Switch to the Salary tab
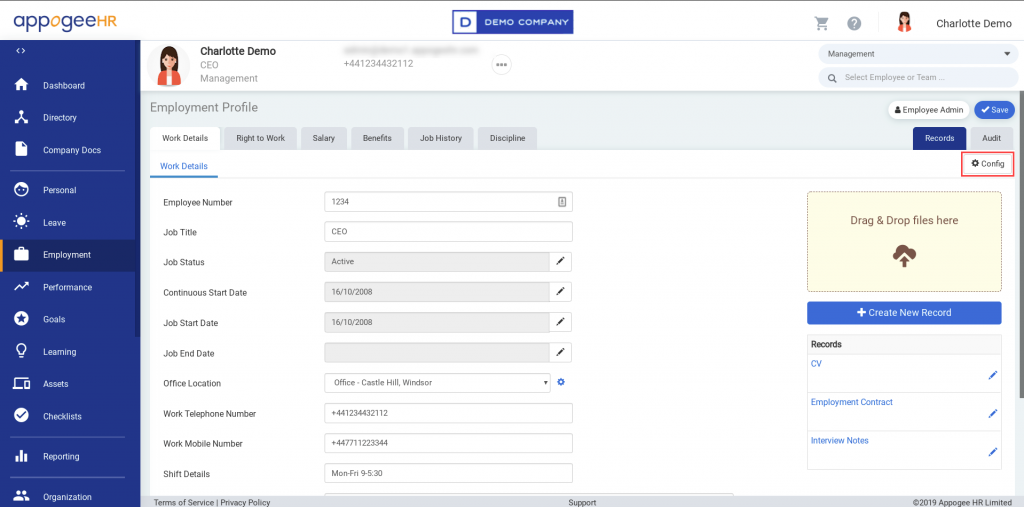1024x507 pixels. (x=323, y=138)
